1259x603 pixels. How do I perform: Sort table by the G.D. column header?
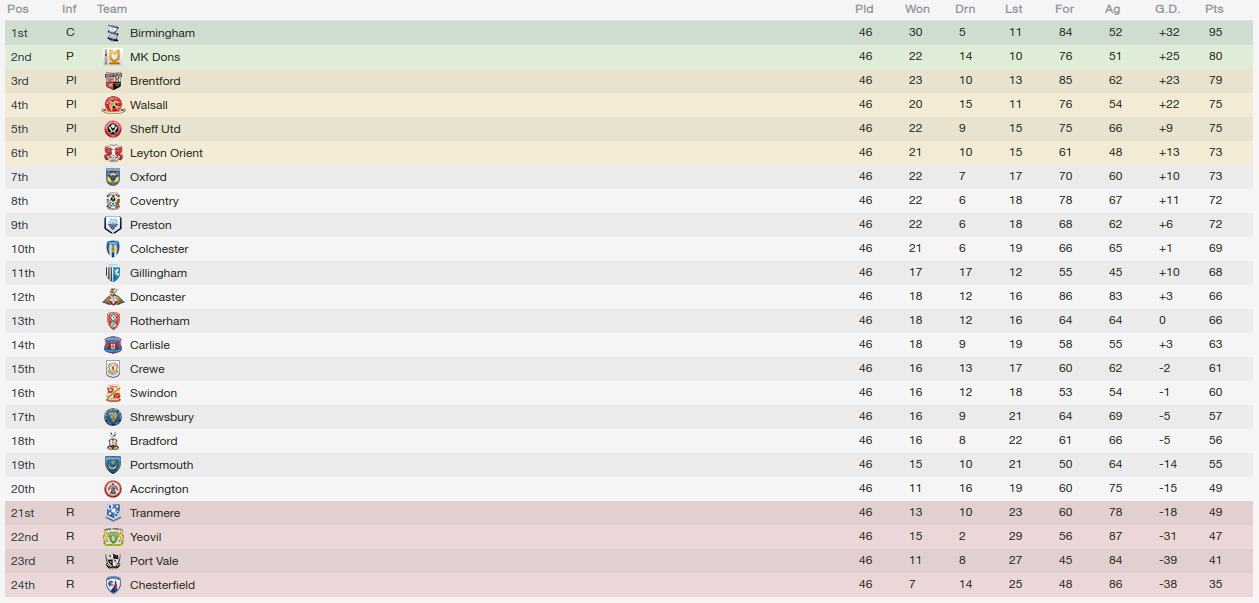point(1168,9)
